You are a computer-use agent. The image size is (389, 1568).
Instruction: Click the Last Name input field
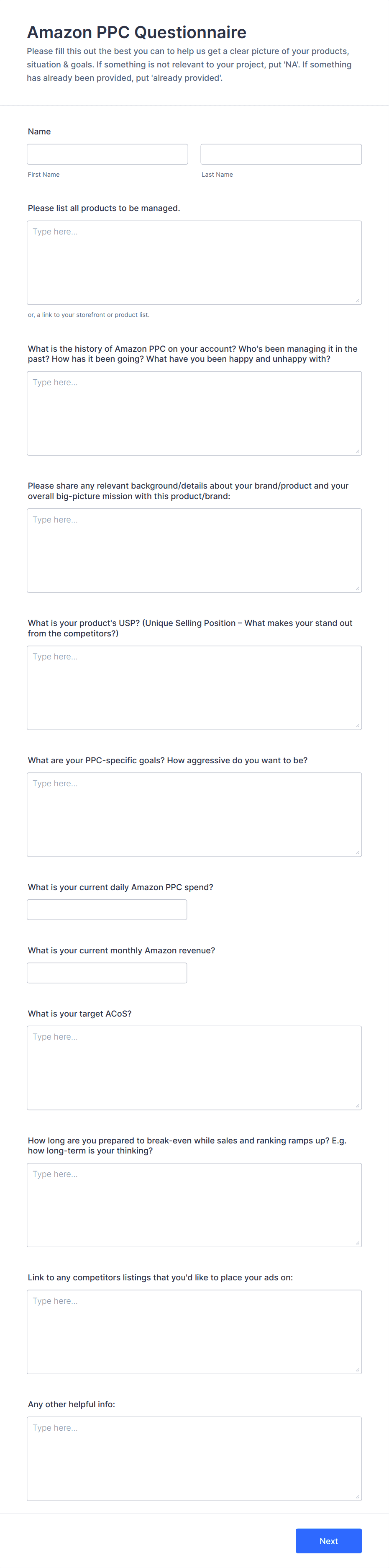[x=280, y=153]
